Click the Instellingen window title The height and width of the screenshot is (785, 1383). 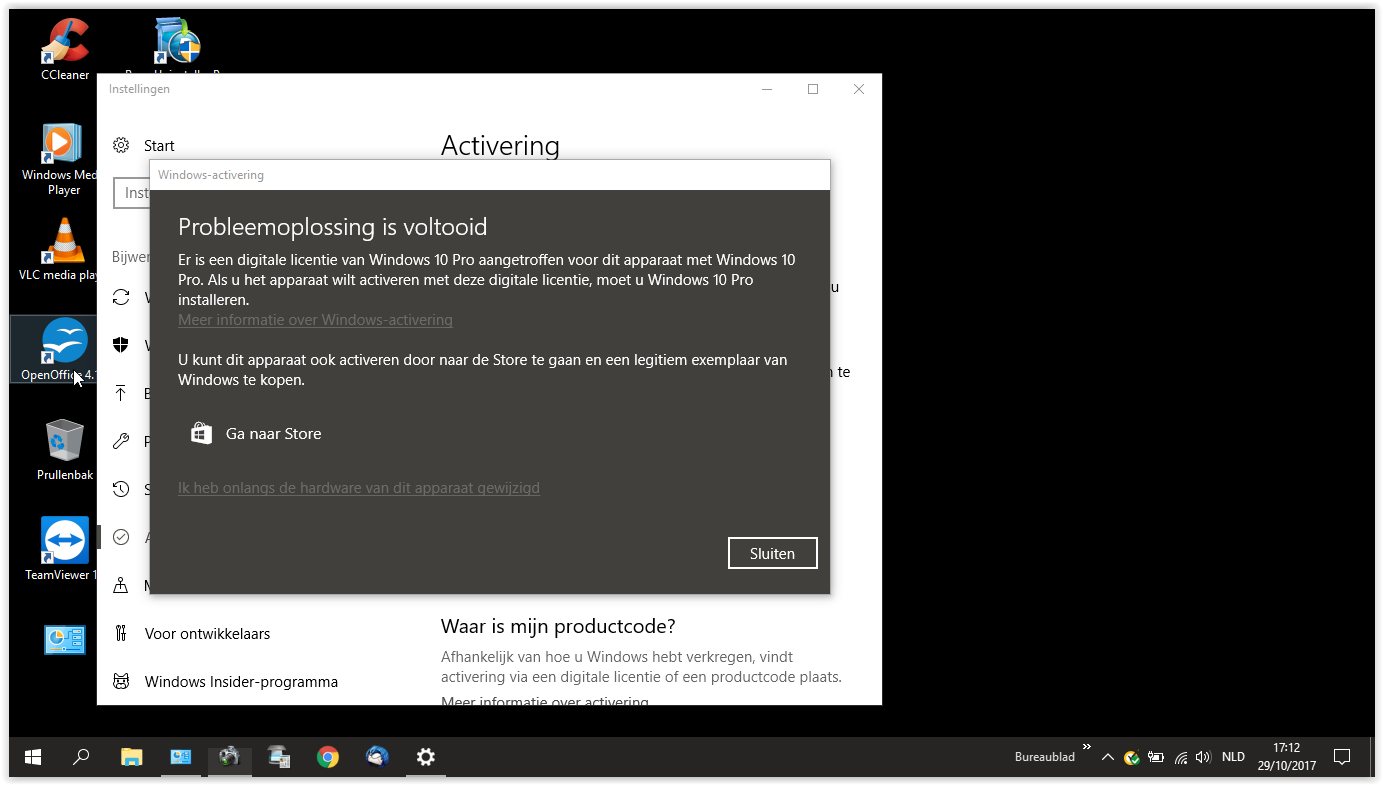[x=139, y=89]
